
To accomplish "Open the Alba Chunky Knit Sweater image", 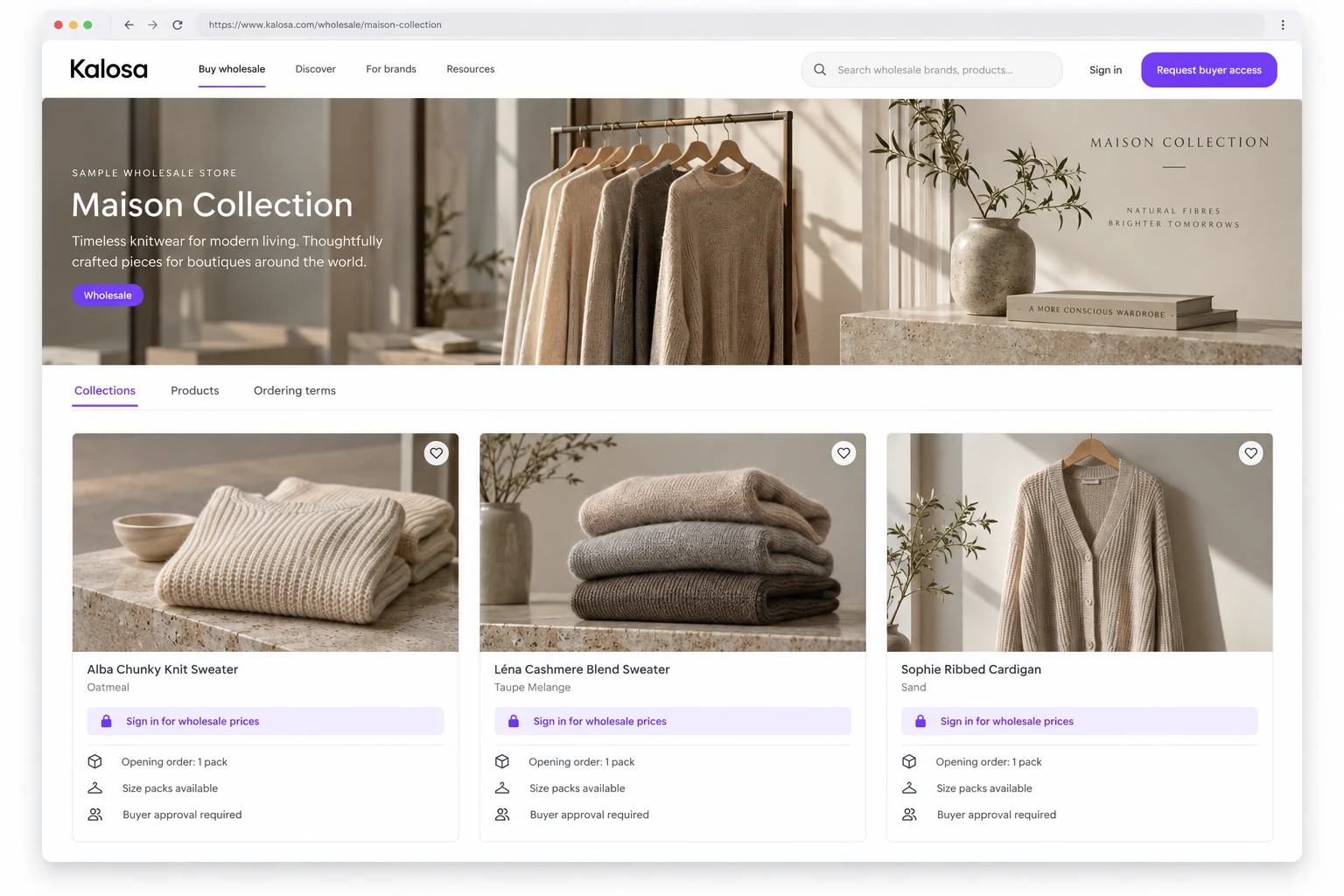I will click(x=265, y=542).
